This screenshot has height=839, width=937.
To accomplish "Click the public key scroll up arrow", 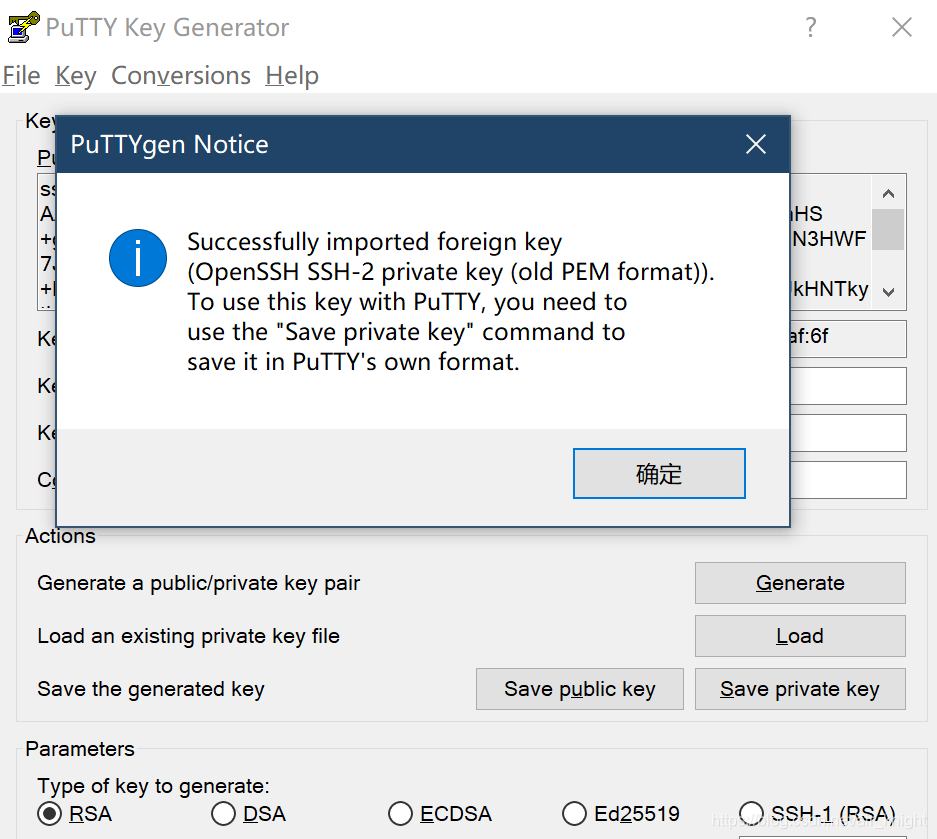I will (889, 194).
